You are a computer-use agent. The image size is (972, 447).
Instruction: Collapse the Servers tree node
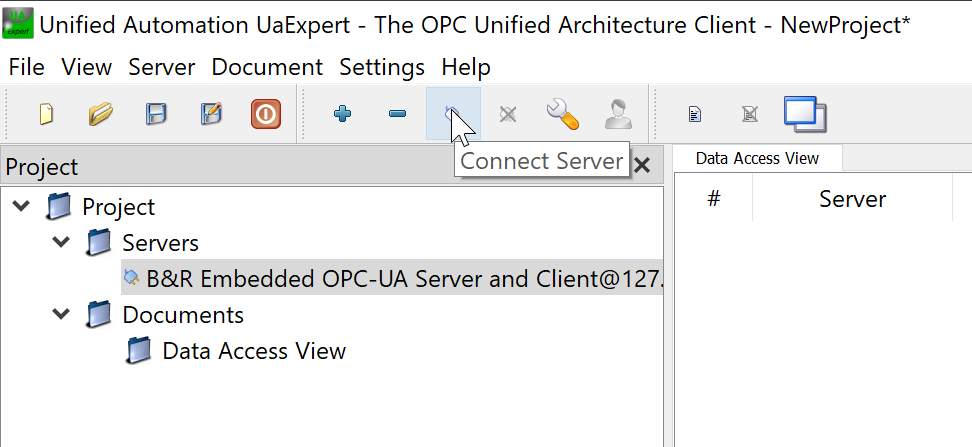point(61,242)
